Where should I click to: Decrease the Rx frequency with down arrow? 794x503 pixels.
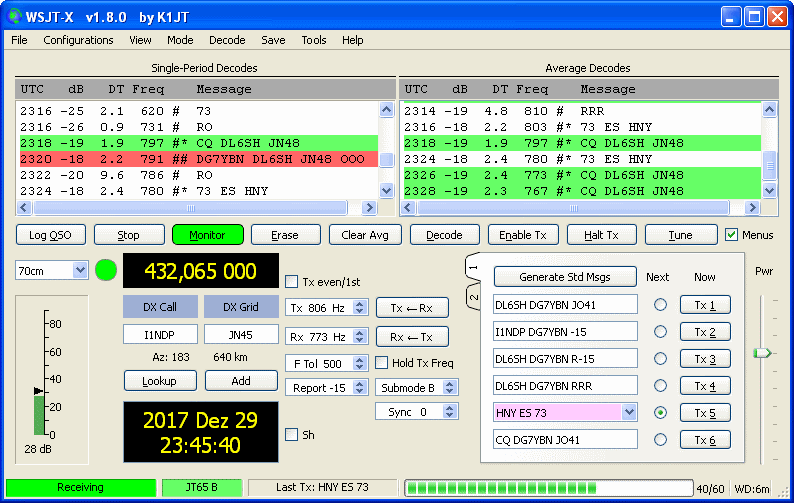[361, 340]
